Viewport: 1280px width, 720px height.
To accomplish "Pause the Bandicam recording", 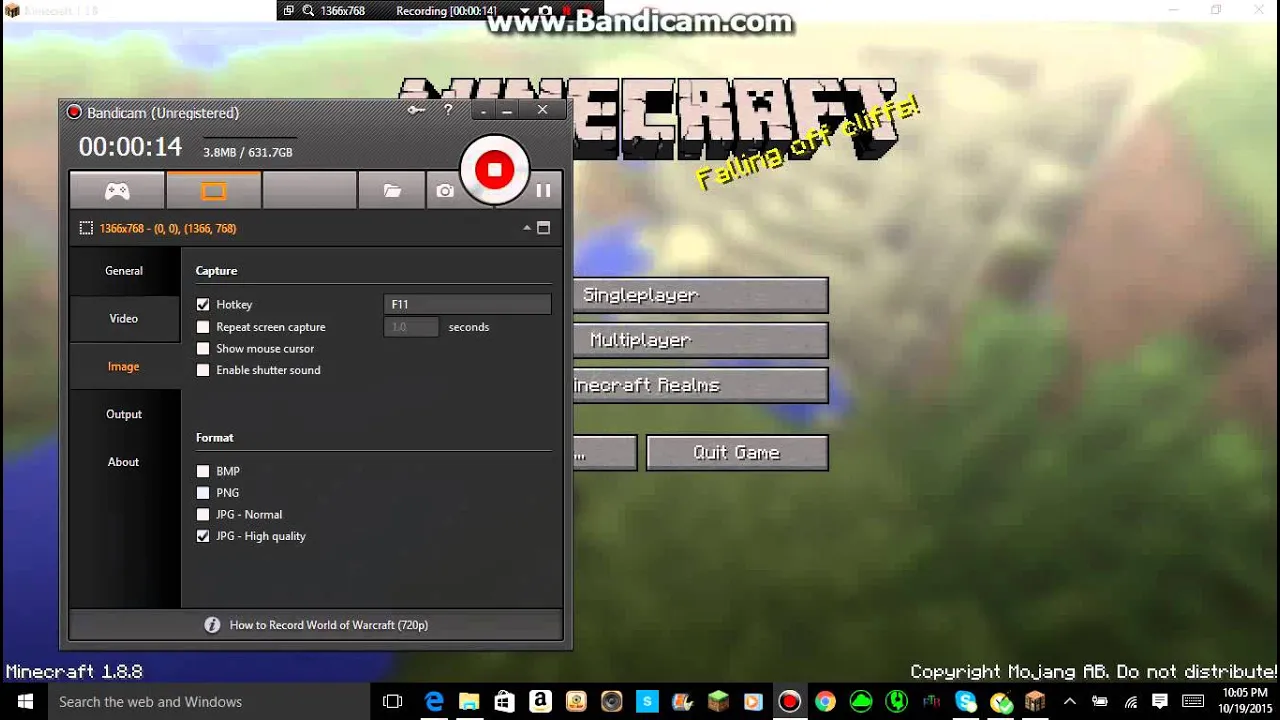I will tap(543, 190).
